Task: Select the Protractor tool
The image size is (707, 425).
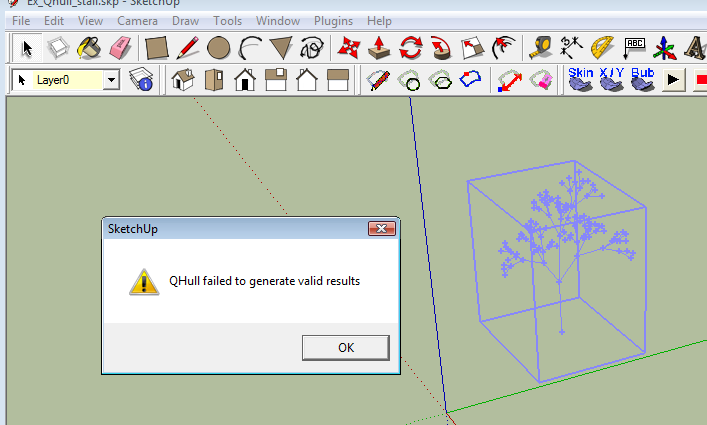Action: tap(602, 48)
